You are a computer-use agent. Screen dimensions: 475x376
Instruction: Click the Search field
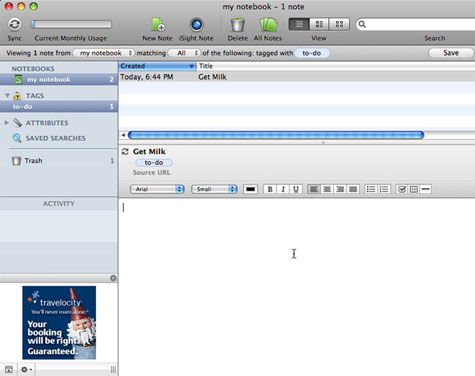416,24
